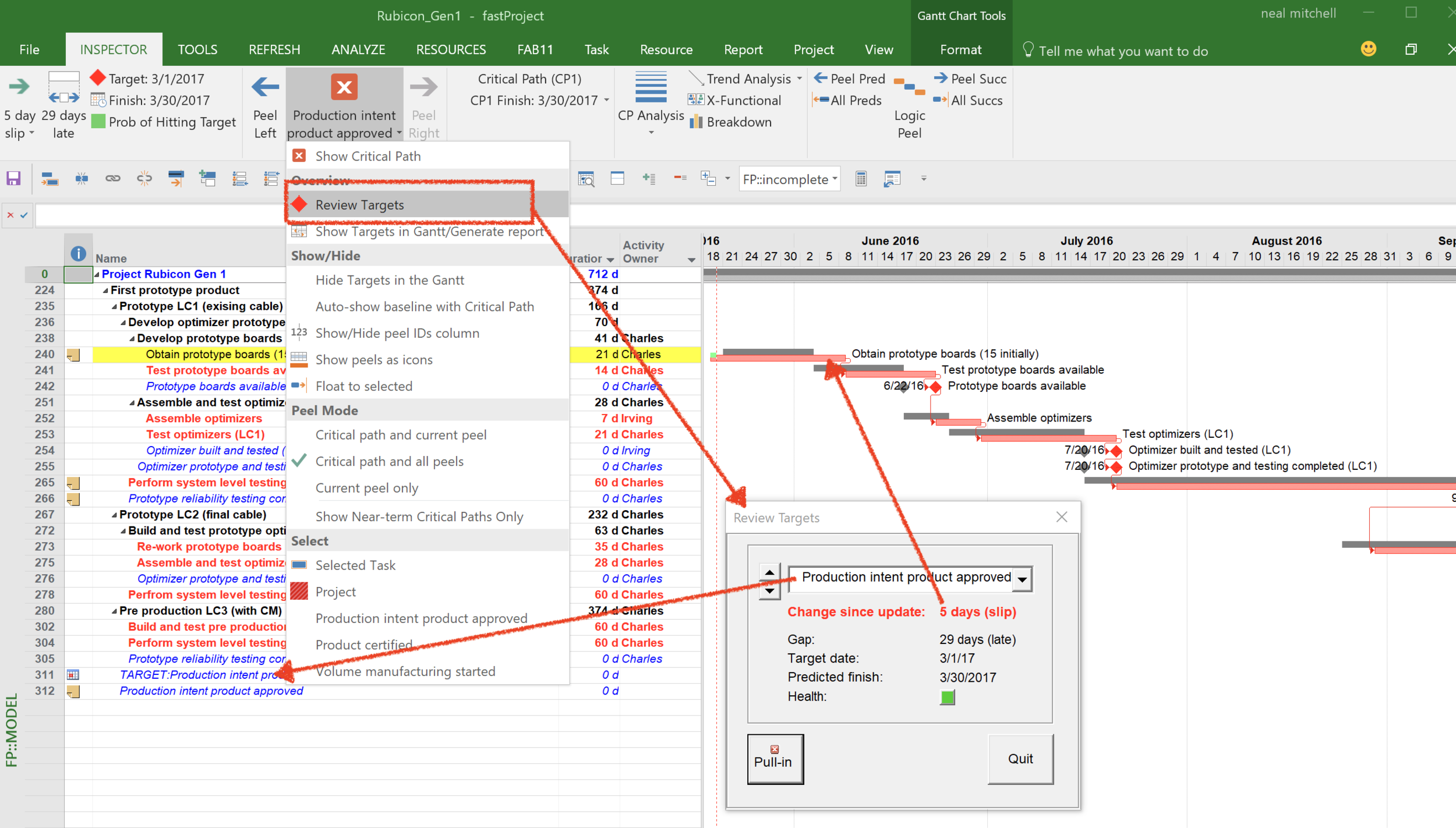Click green Health indicator swatch
Image resolution: width=1456 pixels, height=828 pixels.
947,697
